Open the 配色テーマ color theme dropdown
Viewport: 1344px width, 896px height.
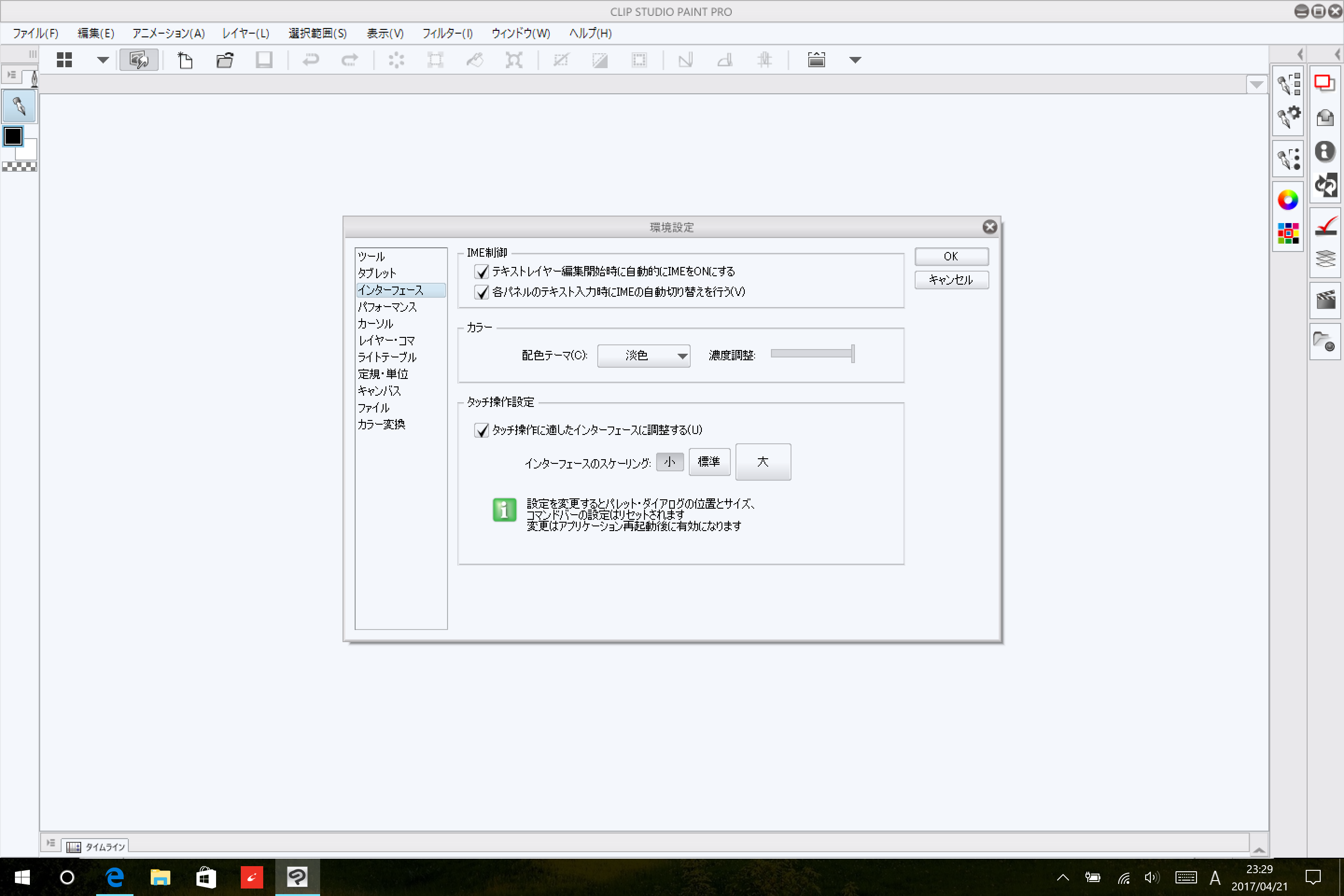644,356
